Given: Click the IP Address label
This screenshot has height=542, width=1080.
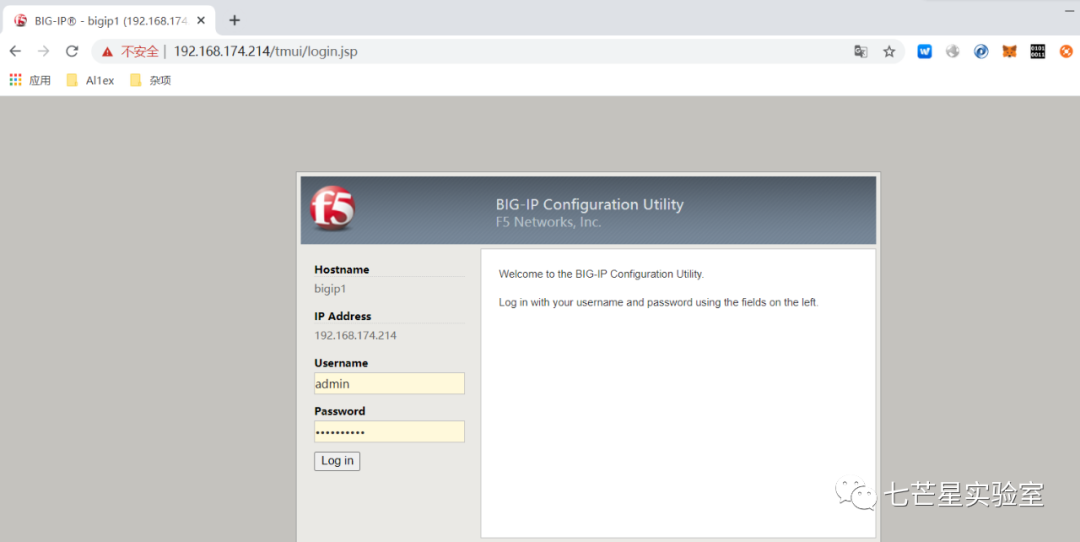Looking at the screenshot, I should tap(342, 316).
